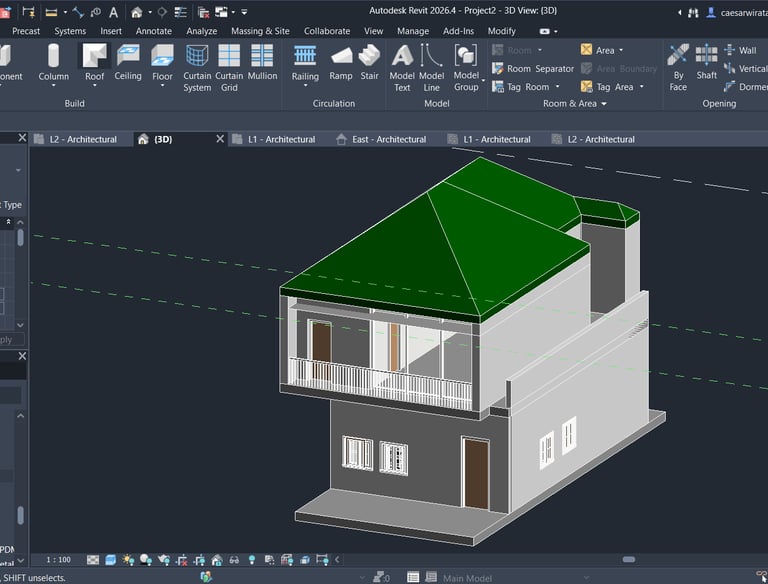Open the Tag Room dropdown arrow

coord(557,87)
